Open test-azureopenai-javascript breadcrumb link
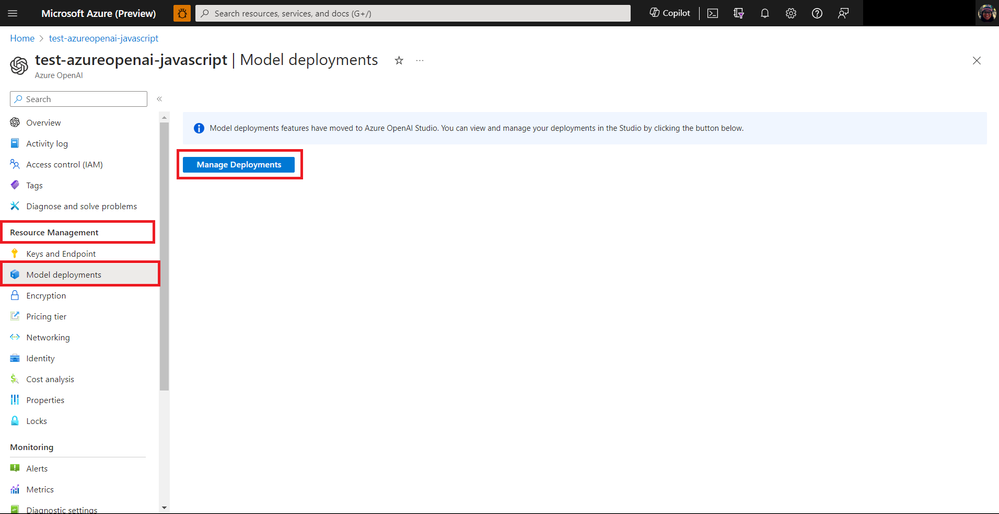This screenshot has width=999, height=514. (104, 39)
